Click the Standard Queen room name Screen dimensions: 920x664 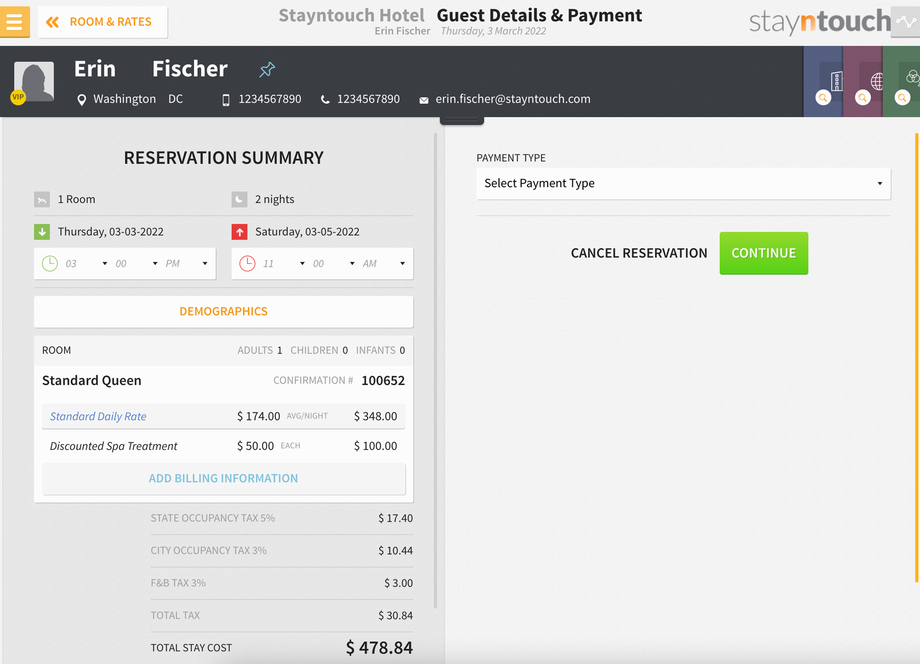(x=92, y=381)
